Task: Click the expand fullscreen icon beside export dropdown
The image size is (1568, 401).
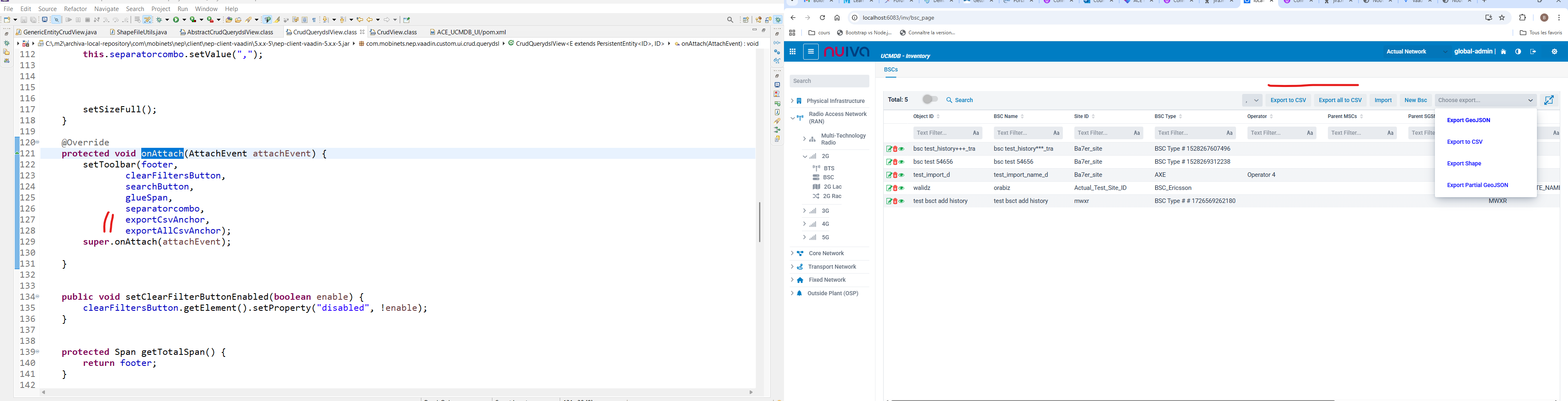Action: click(x=1549, y=100)
